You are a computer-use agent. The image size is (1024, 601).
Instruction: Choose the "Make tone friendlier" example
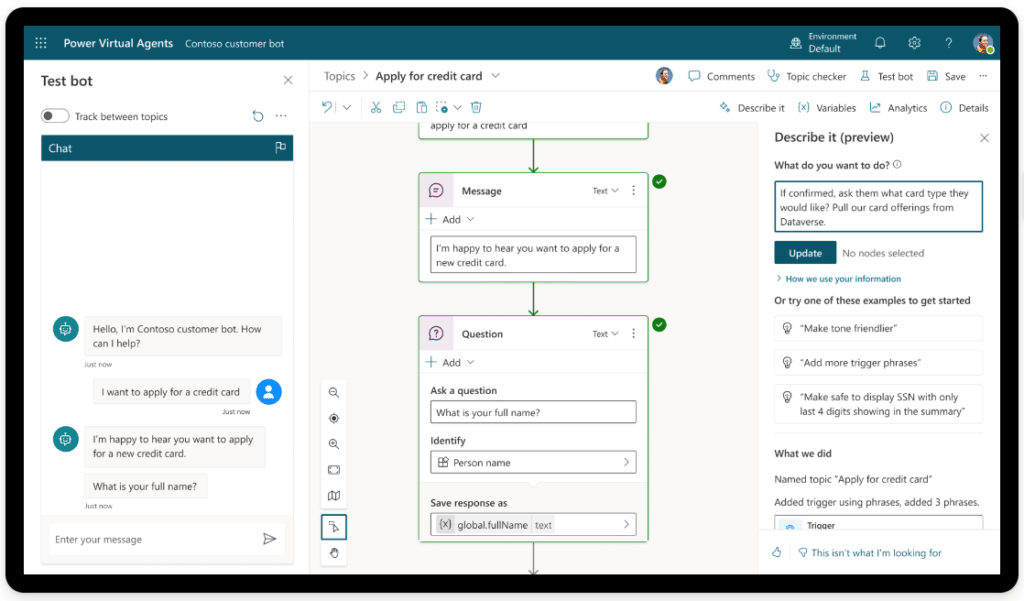pyautogui.click(x=878, y=328)
